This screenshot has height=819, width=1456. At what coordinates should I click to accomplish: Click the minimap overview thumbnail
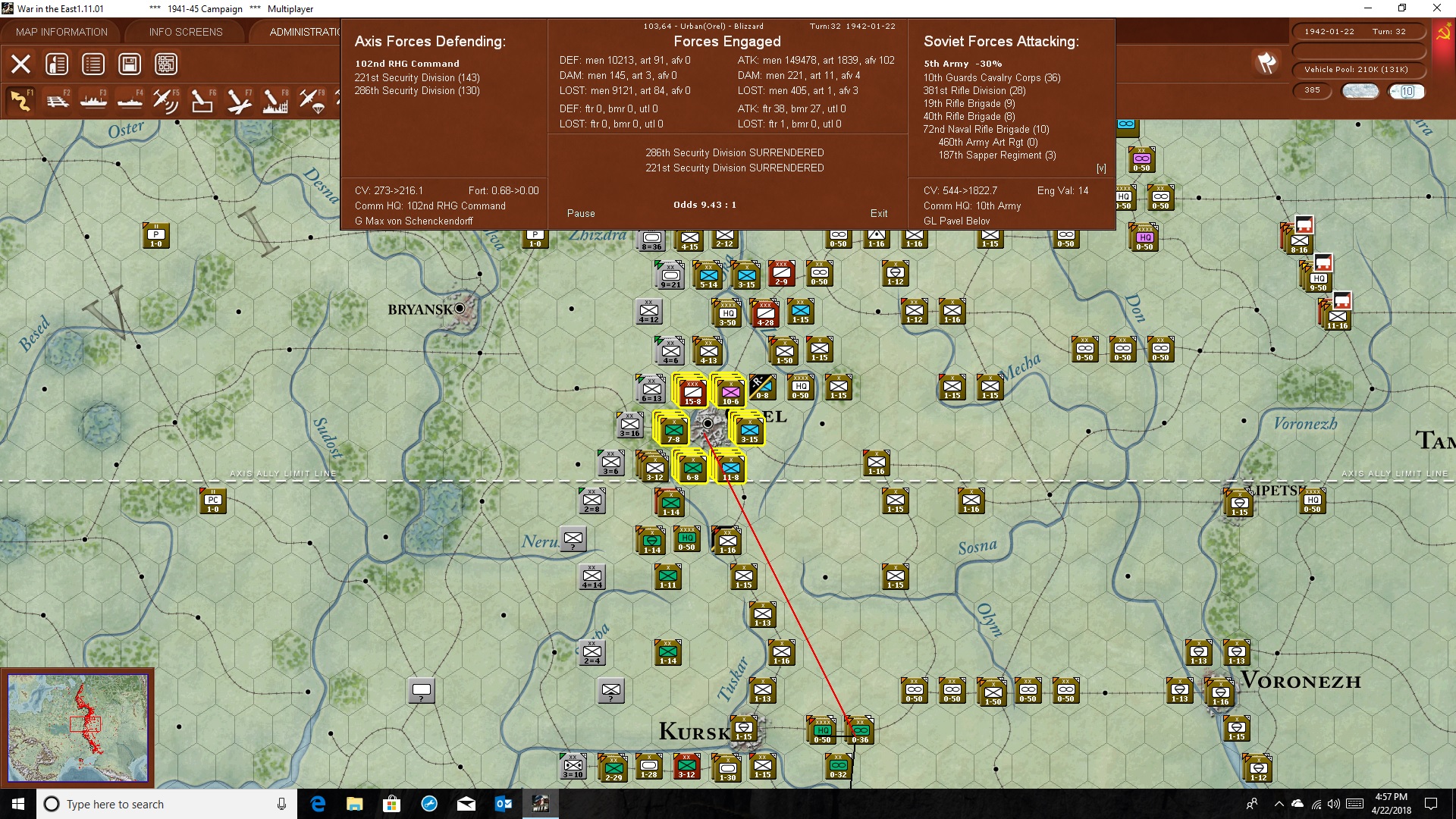tap(78, 728)
